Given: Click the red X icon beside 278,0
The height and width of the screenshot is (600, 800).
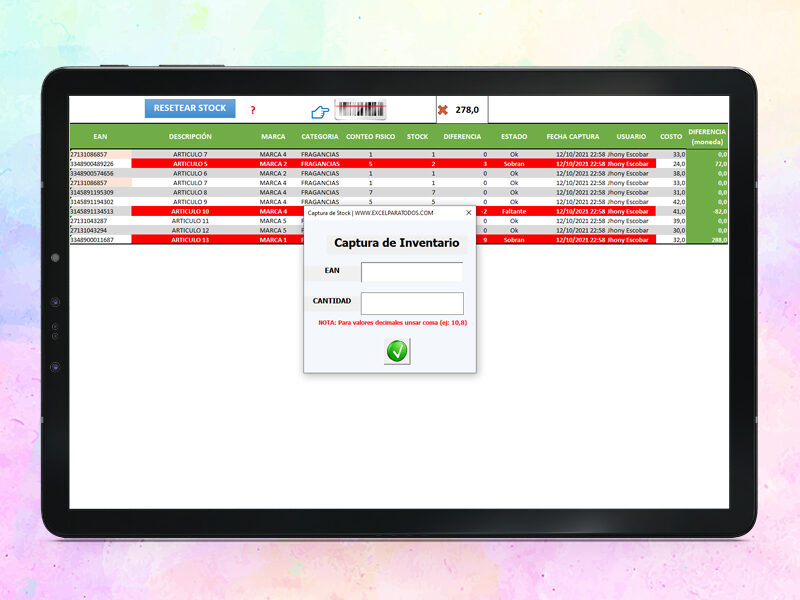Looking at the screenshot, I should coord(443,110).
